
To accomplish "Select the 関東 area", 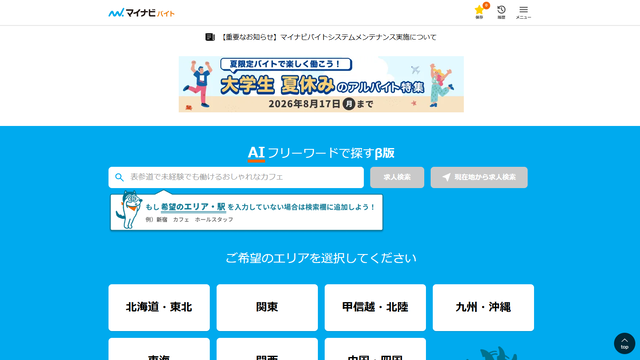I will (267, 307).
